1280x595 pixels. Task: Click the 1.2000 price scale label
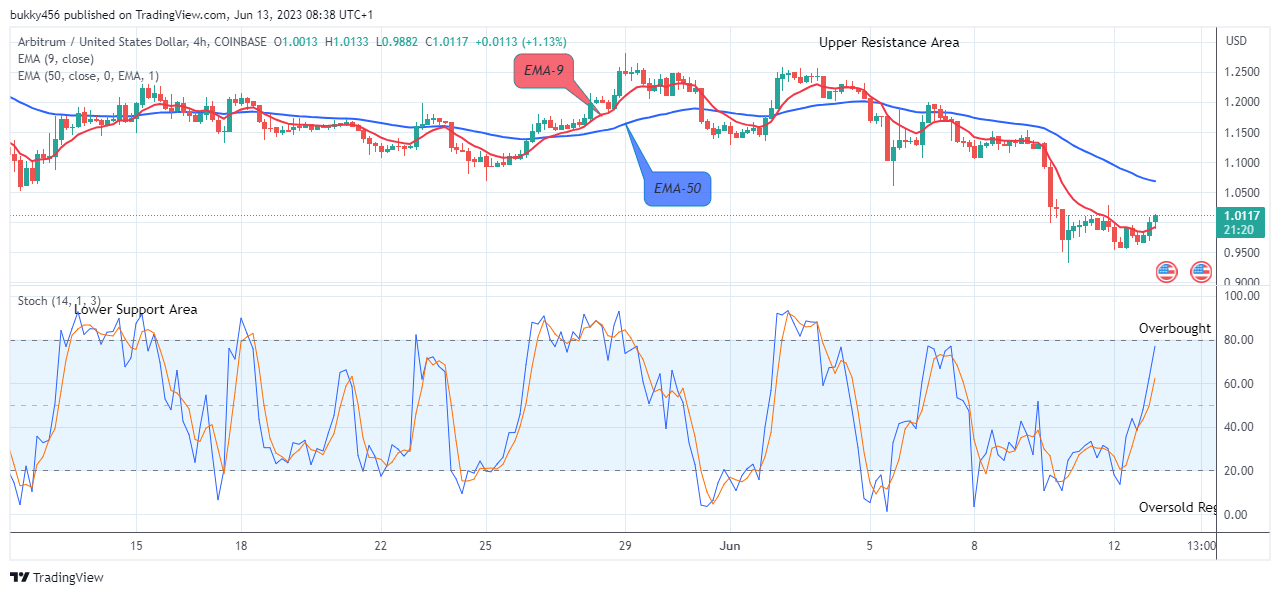coord(1242,102)
